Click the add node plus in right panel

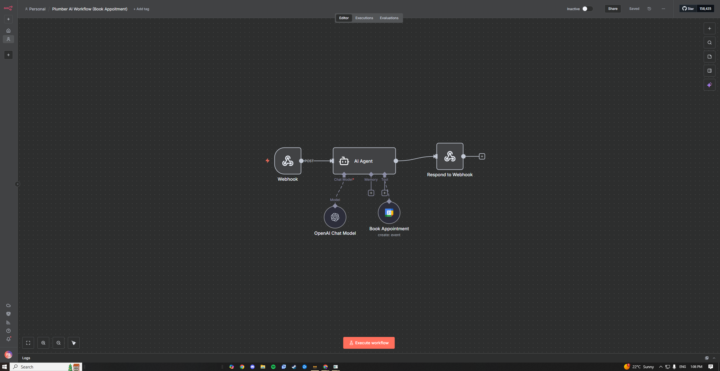click(709, 28)
